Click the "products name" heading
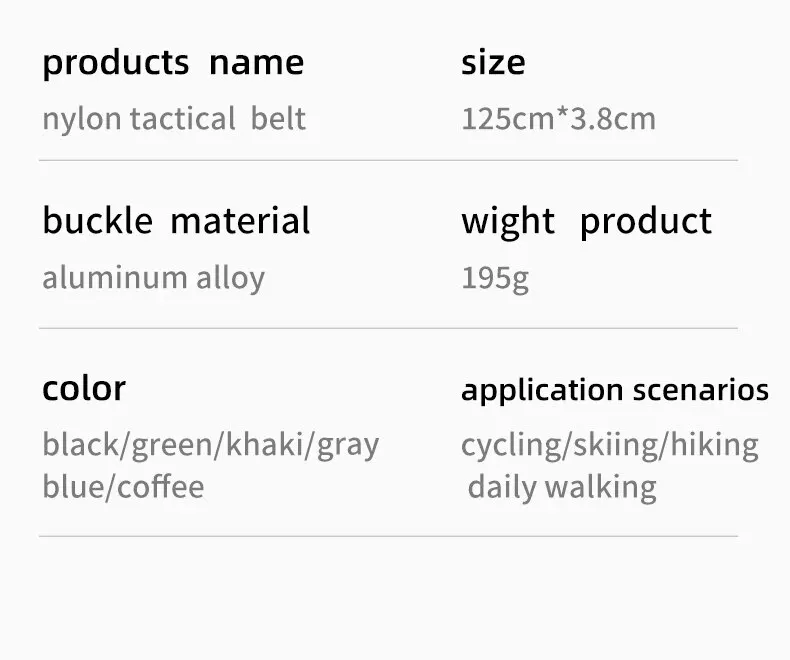The height and width of the screenshot is (660, 790). click(173, 63)
